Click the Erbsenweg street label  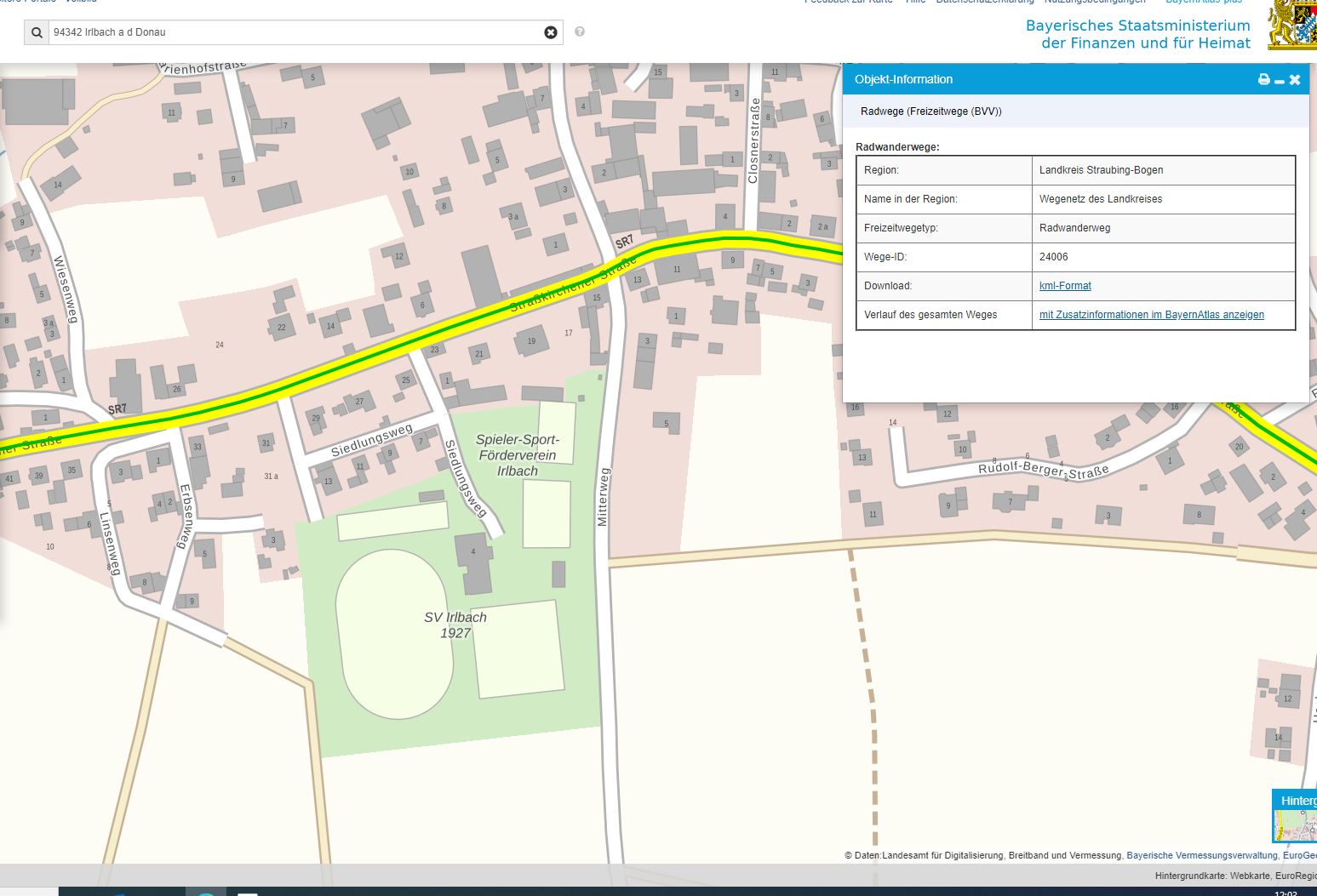pos(185,516)
